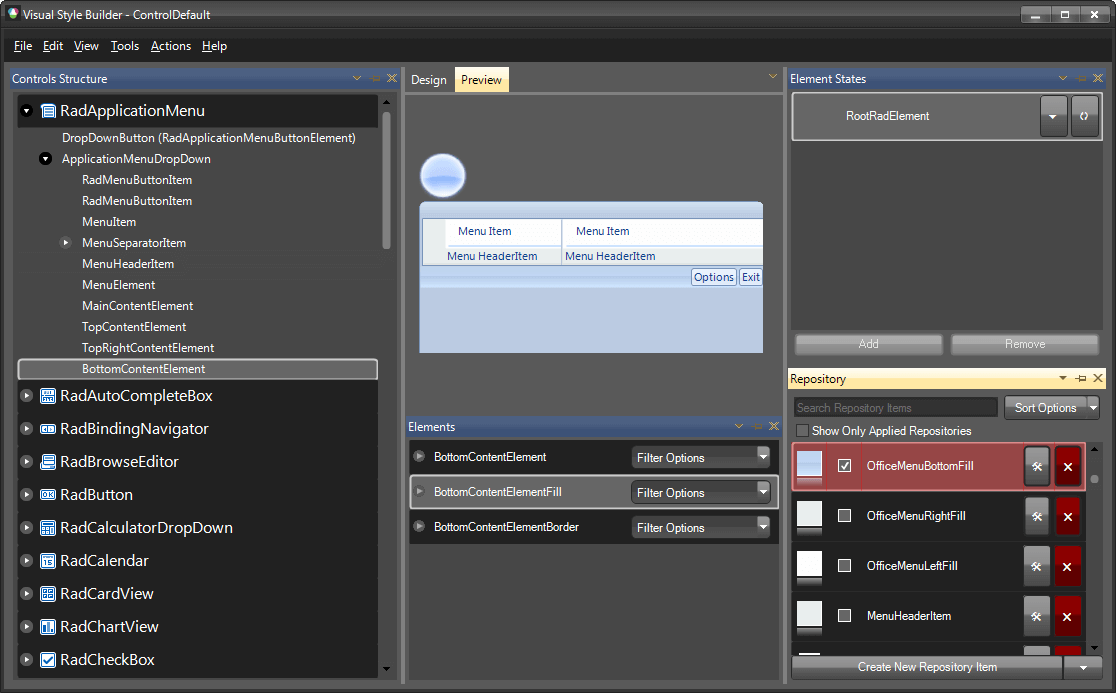Toggle Show Only Applied Repositories
This screenshot has height=693, width=1116.
tap(802, 430)
